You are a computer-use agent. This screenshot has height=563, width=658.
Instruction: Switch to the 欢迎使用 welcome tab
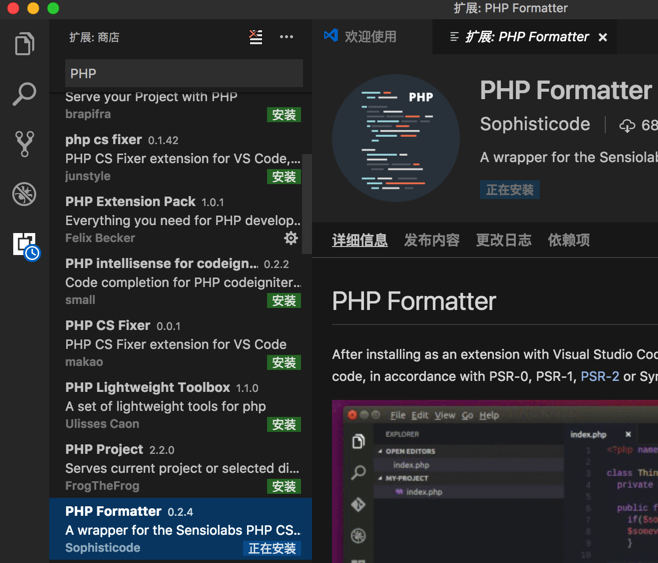coord(370,36)
